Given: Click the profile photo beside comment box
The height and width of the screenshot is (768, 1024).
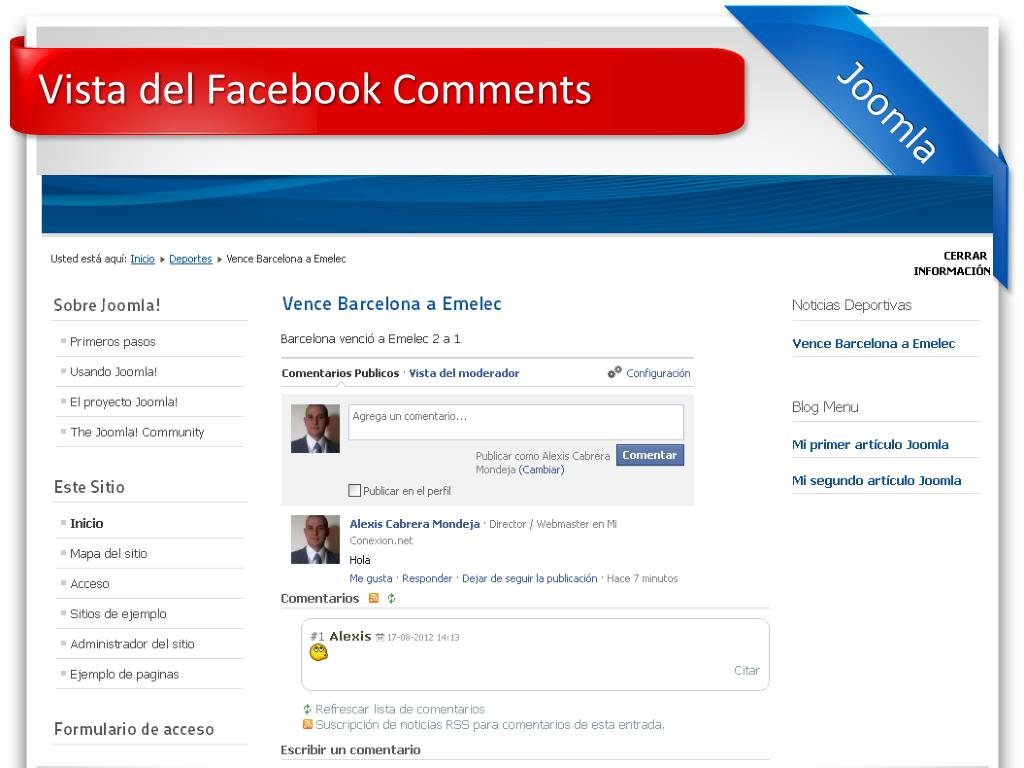Looking at the screenshot, I should coord(315,428).
